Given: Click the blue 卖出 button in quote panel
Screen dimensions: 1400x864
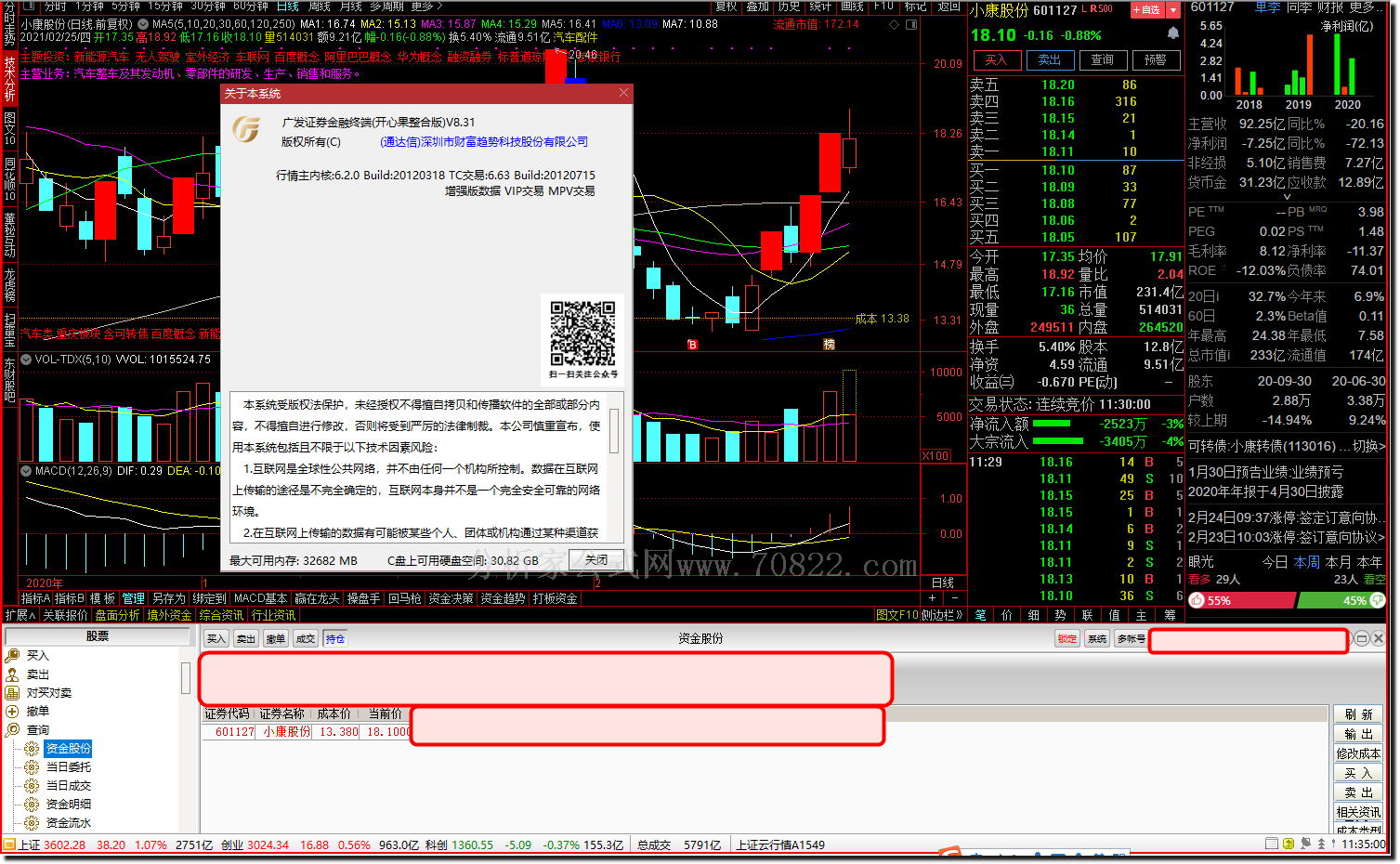Looking at the screenshot, I should click(x=1050, y=59).
